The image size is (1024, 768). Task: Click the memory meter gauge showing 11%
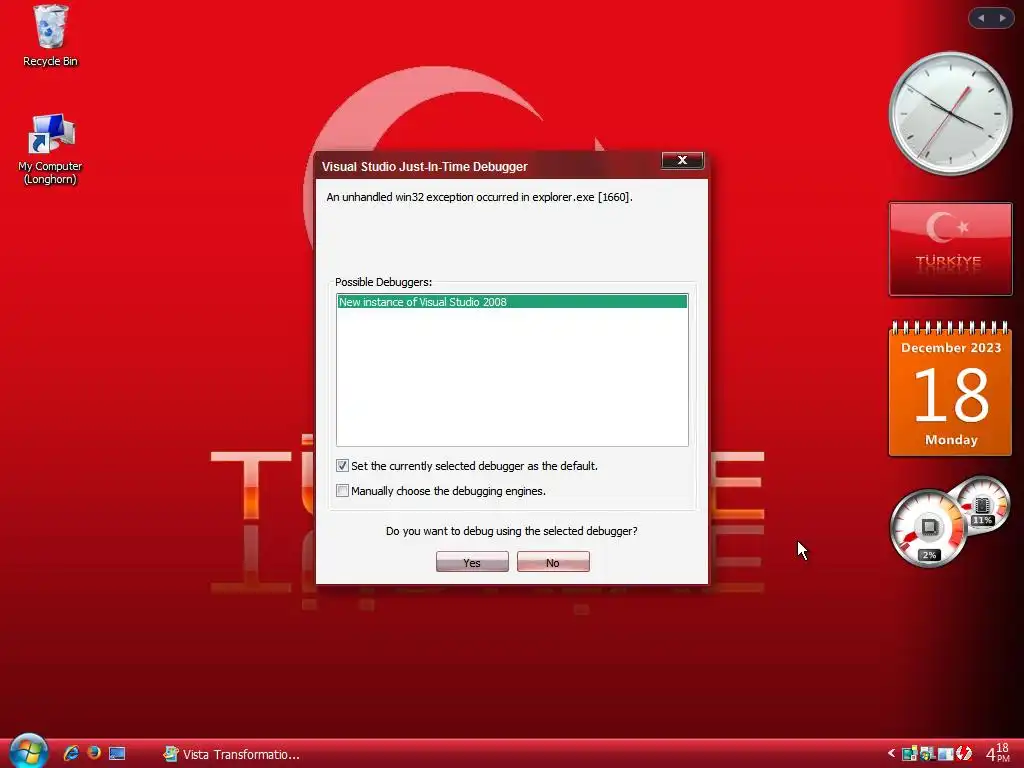pyautogui.click(x=983, y=505)
